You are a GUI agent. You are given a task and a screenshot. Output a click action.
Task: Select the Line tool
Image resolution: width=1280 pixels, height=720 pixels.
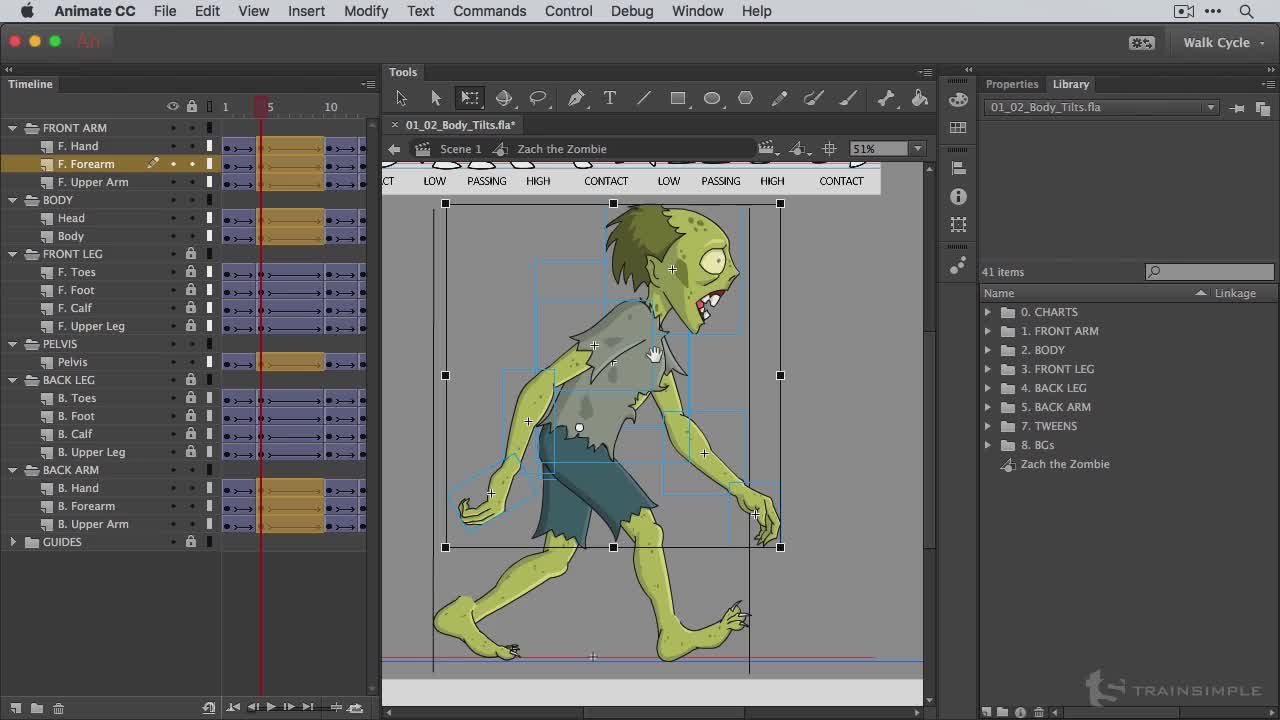pyautogui.click(x=644, y=98)
